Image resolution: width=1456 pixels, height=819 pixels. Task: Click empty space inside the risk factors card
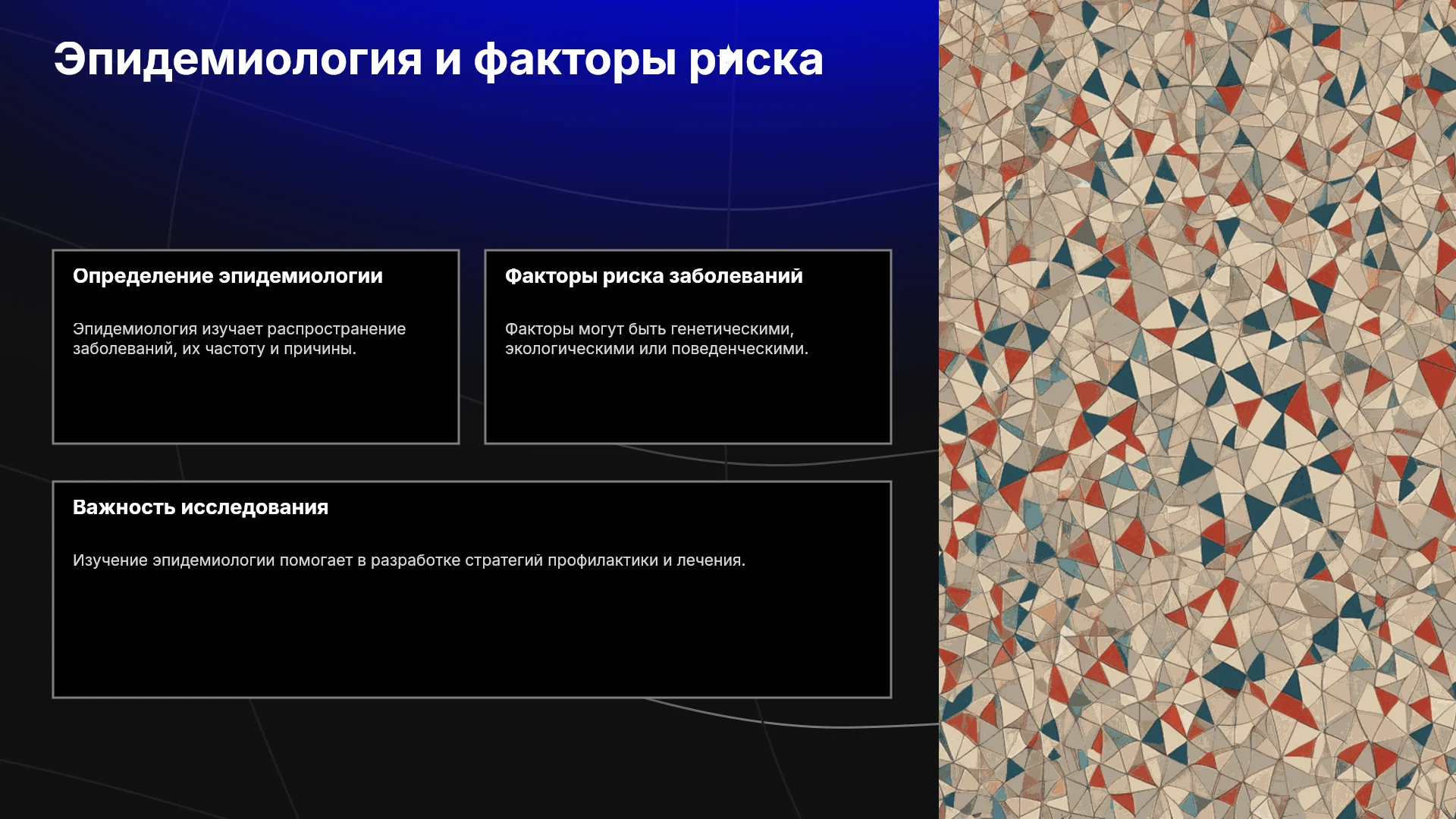(x=688, y=402)
